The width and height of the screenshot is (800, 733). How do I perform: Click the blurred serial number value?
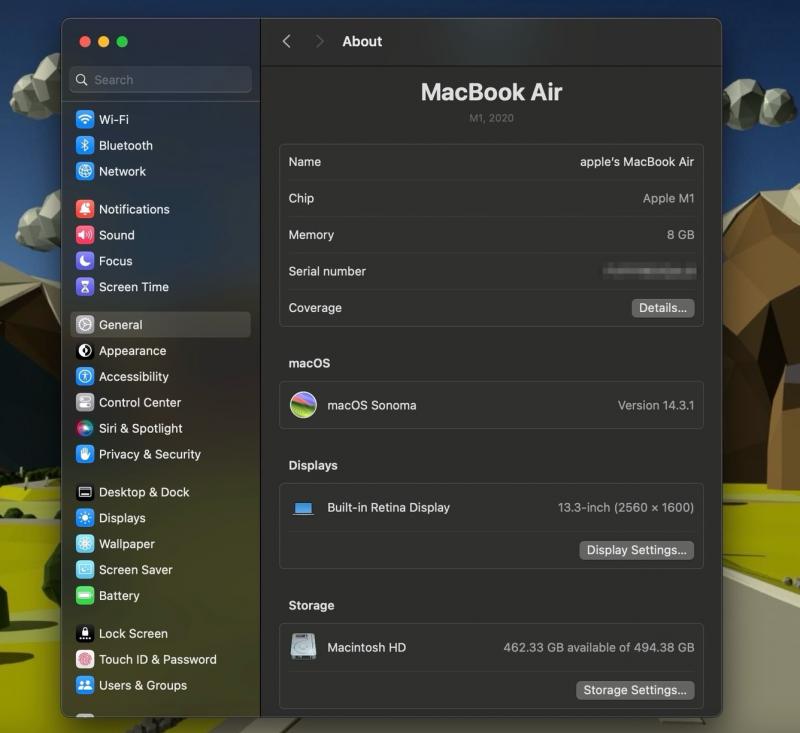pos(649,271)
